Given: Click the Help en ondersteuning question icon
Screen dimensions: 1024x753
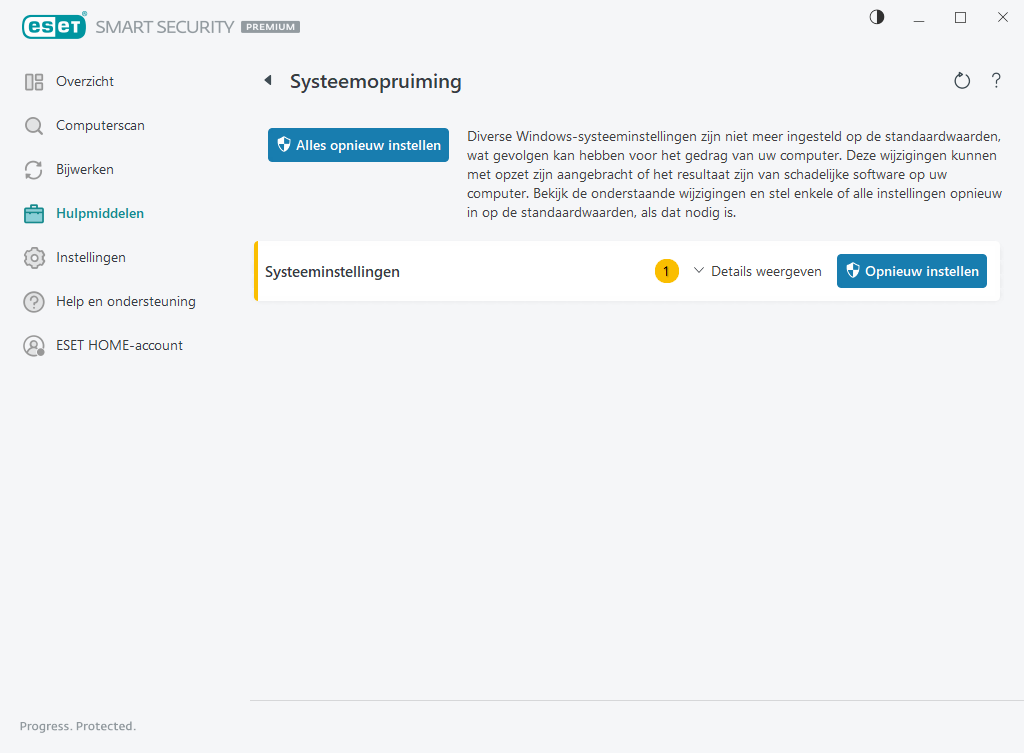Looking at the screenshot, I should click(33, 301).
